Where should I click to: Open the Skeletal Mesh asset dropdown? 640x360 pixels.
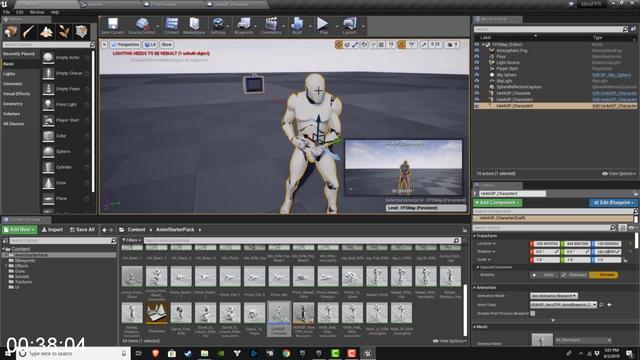click(583, 340)
